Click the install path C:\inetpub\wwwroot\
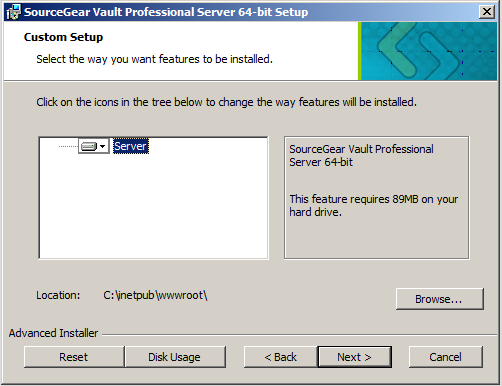Screen dimensions: 502x386 (x=155, y=295)
